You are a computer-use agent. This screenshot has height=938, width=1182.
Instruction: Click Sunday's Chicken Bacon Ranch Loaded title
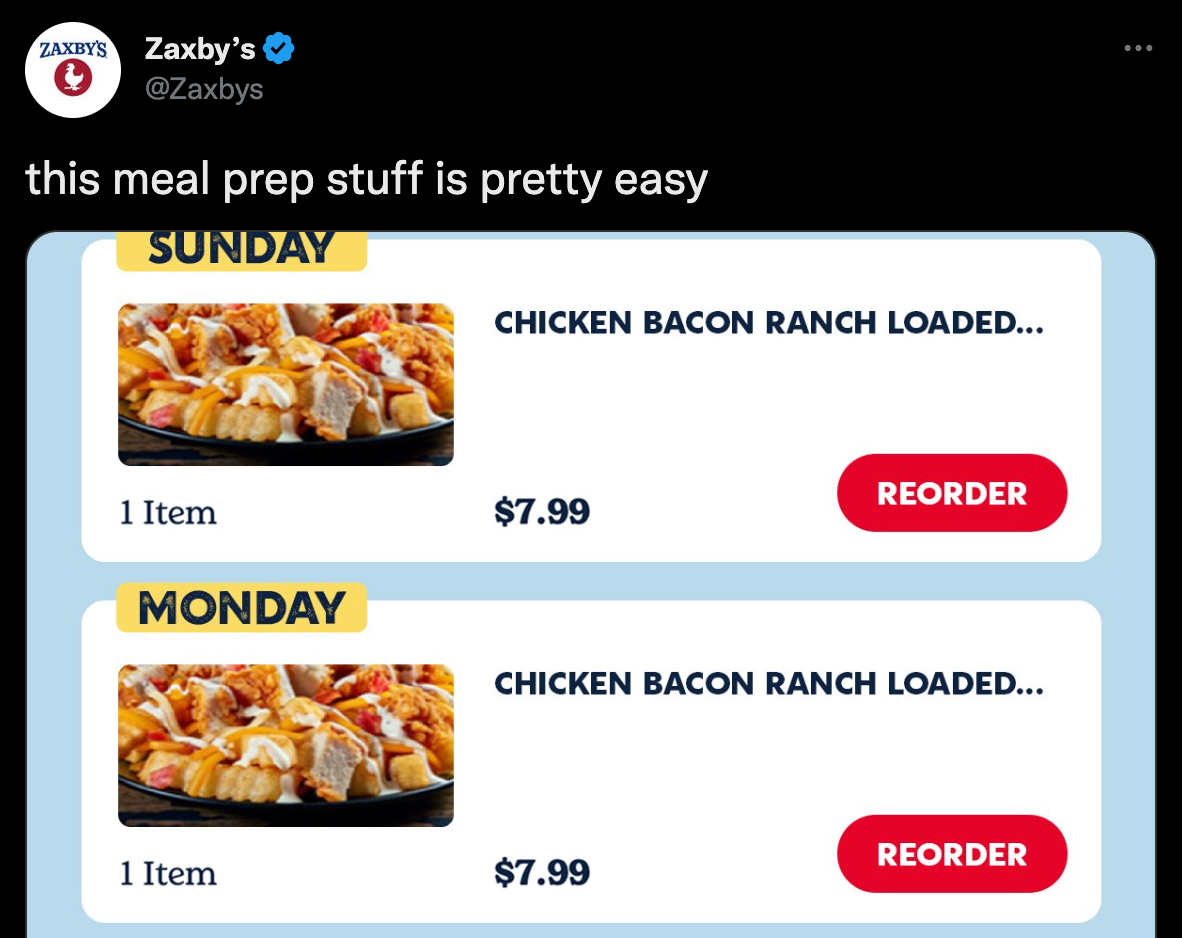(x=768, y=323)
